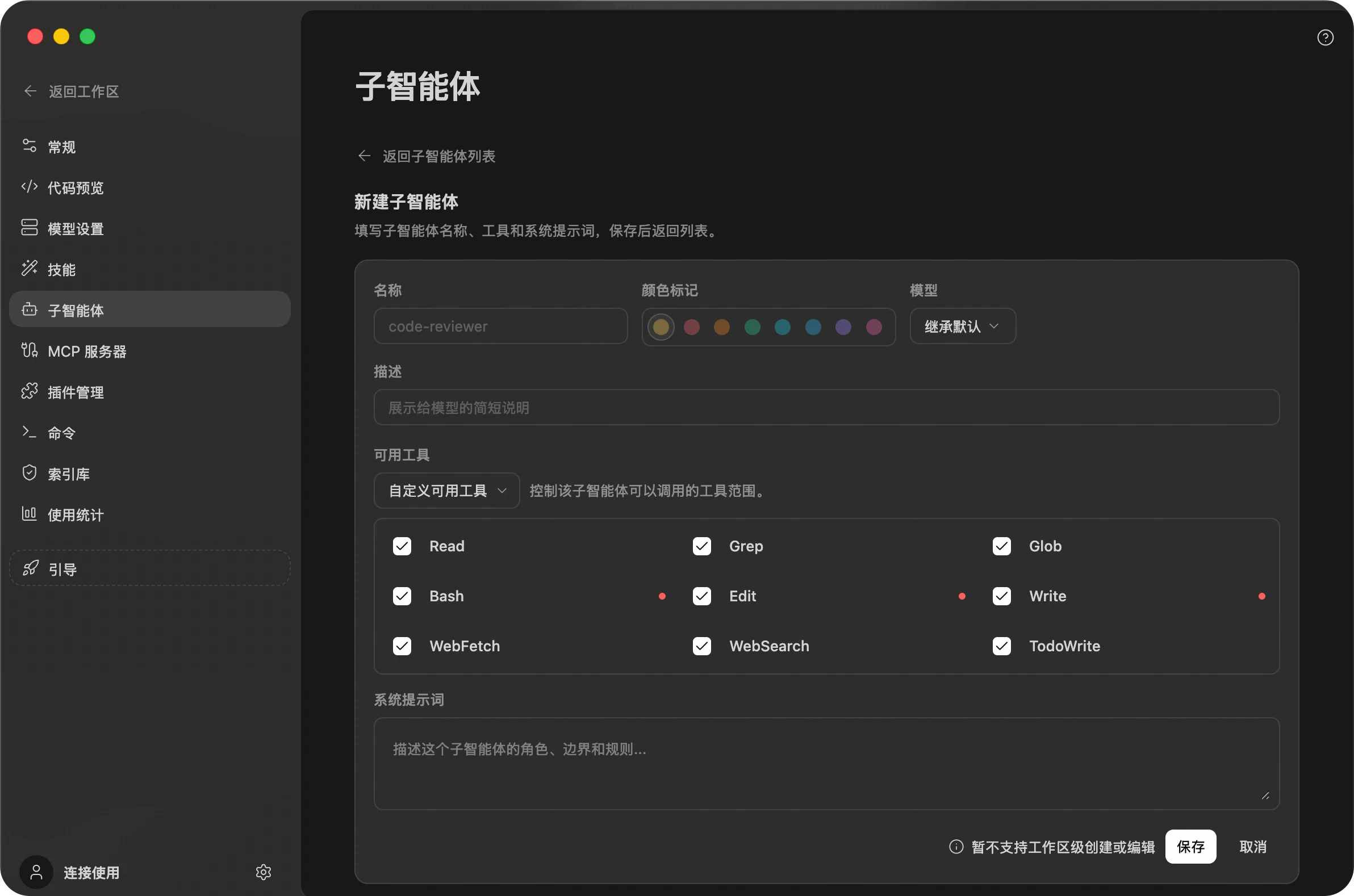Go to 常规 settings section
The height and width of the screenshot is (896, 1354).
click(x=150, y=146)
